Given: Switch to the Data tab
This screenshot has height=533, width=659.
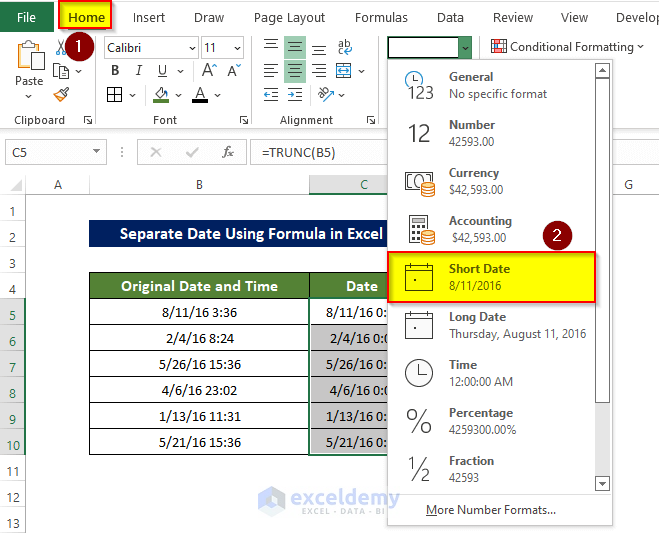Looking at the screenshot, I should click(x=450, y=18).
